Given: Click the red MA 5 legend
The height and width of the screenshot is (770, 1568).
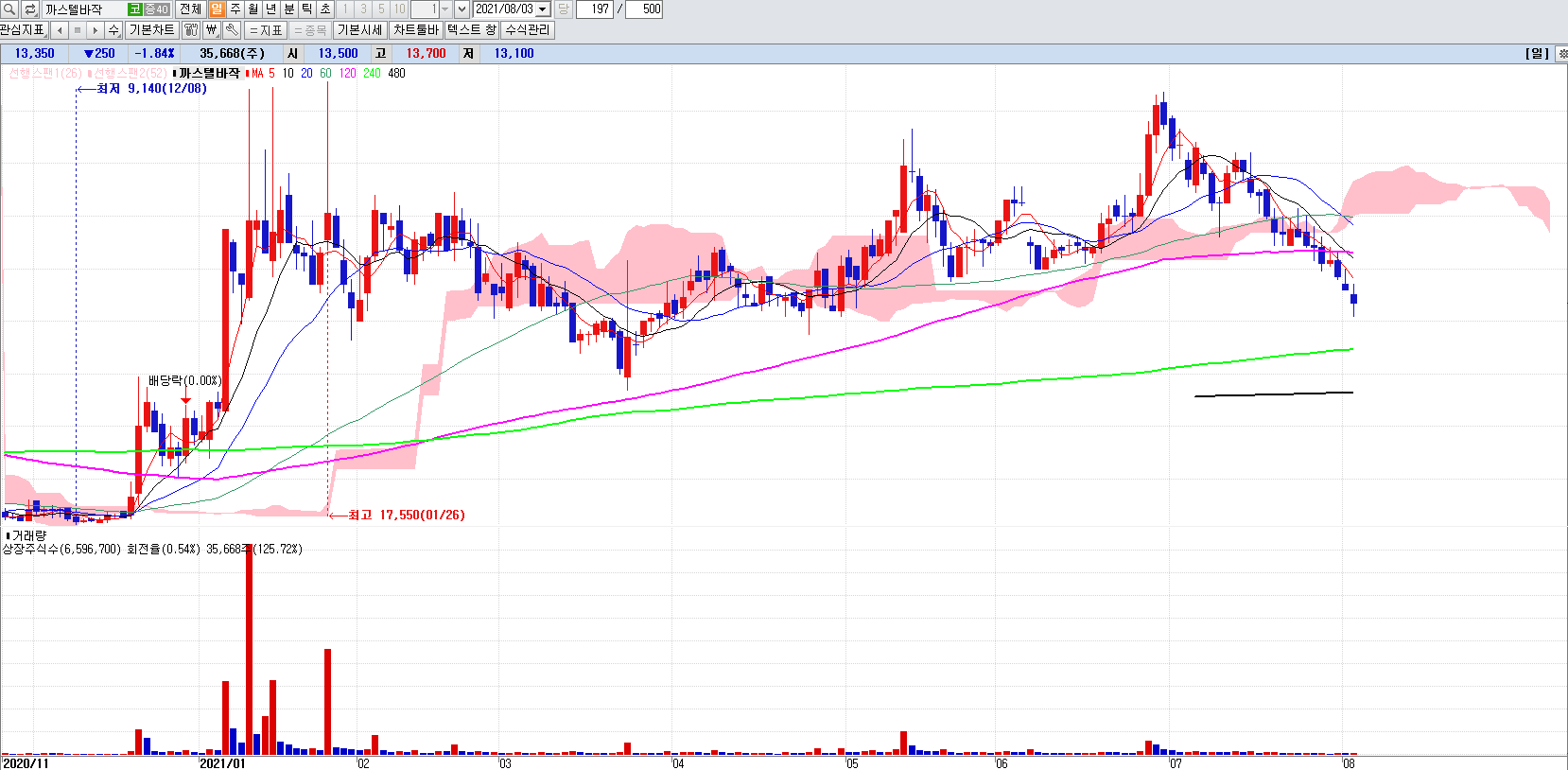Looking at the screenshot, I should (x=262, y=74).
